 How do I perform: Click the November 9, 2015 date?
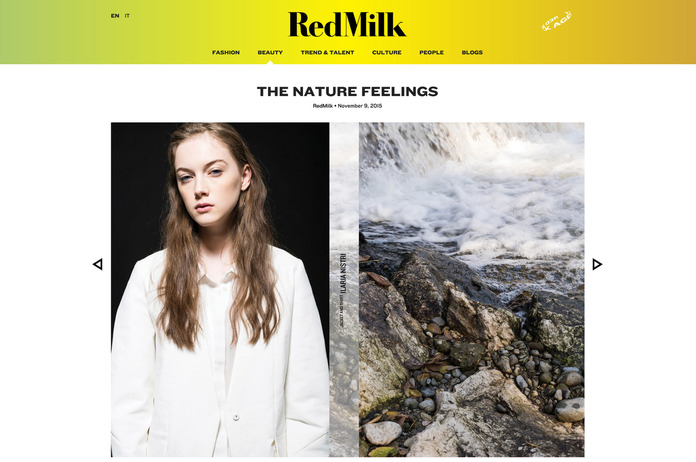(360, 106)
